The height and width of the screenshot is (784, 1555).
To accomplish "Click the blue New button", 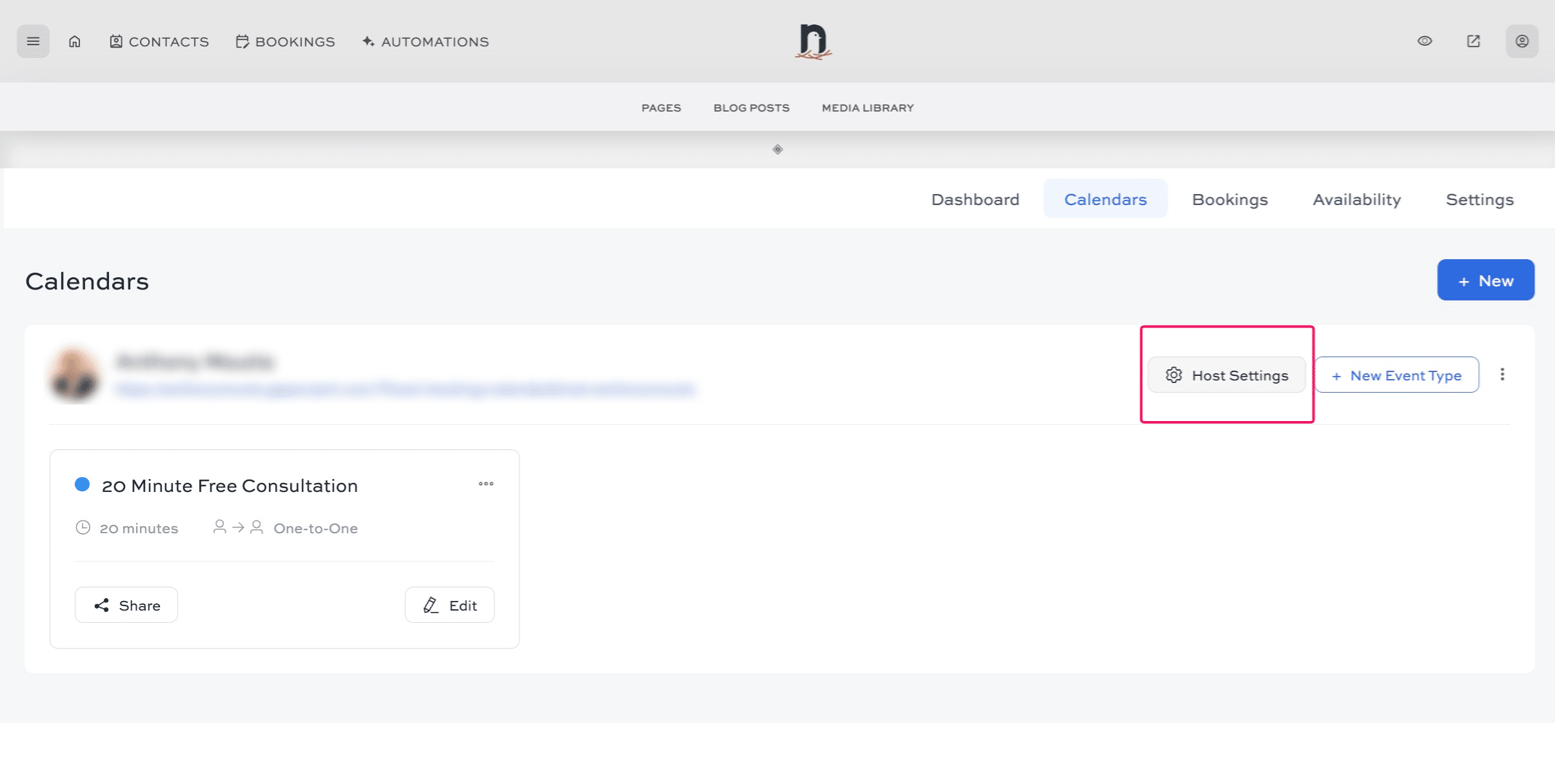I will 1485,280.
